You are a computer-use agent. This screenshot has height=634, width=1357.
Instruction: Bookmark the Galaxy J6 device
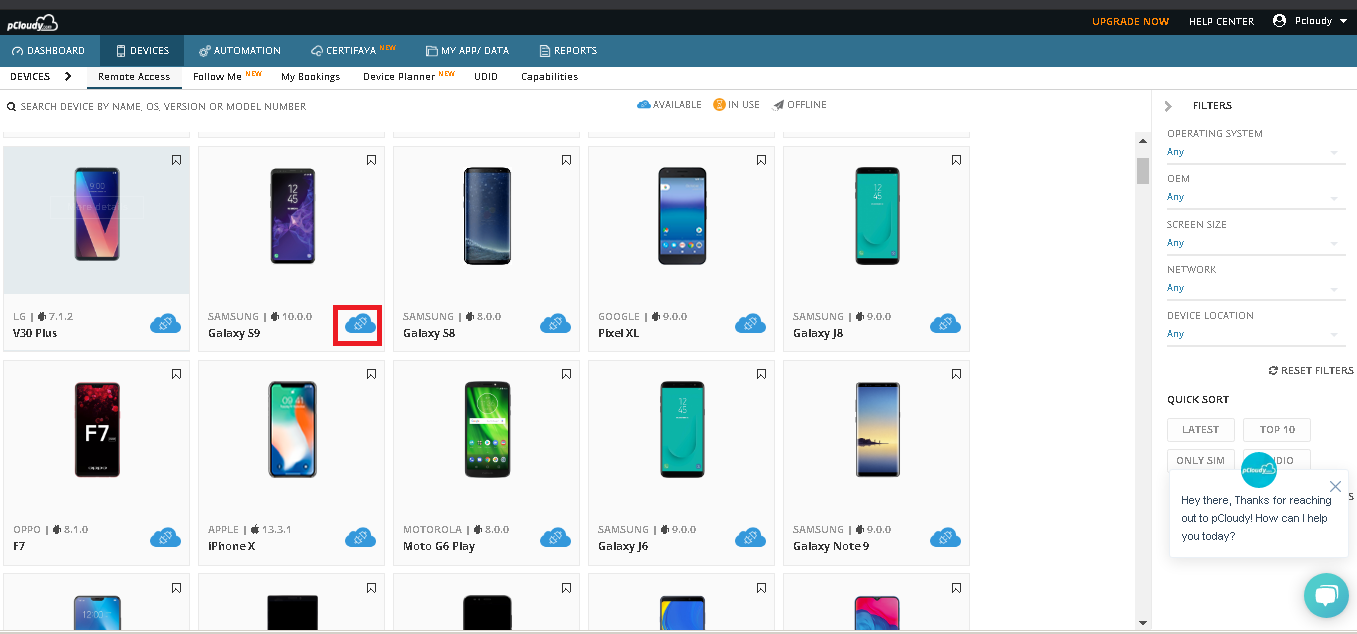pyautogui.click(x=761, y=374)
